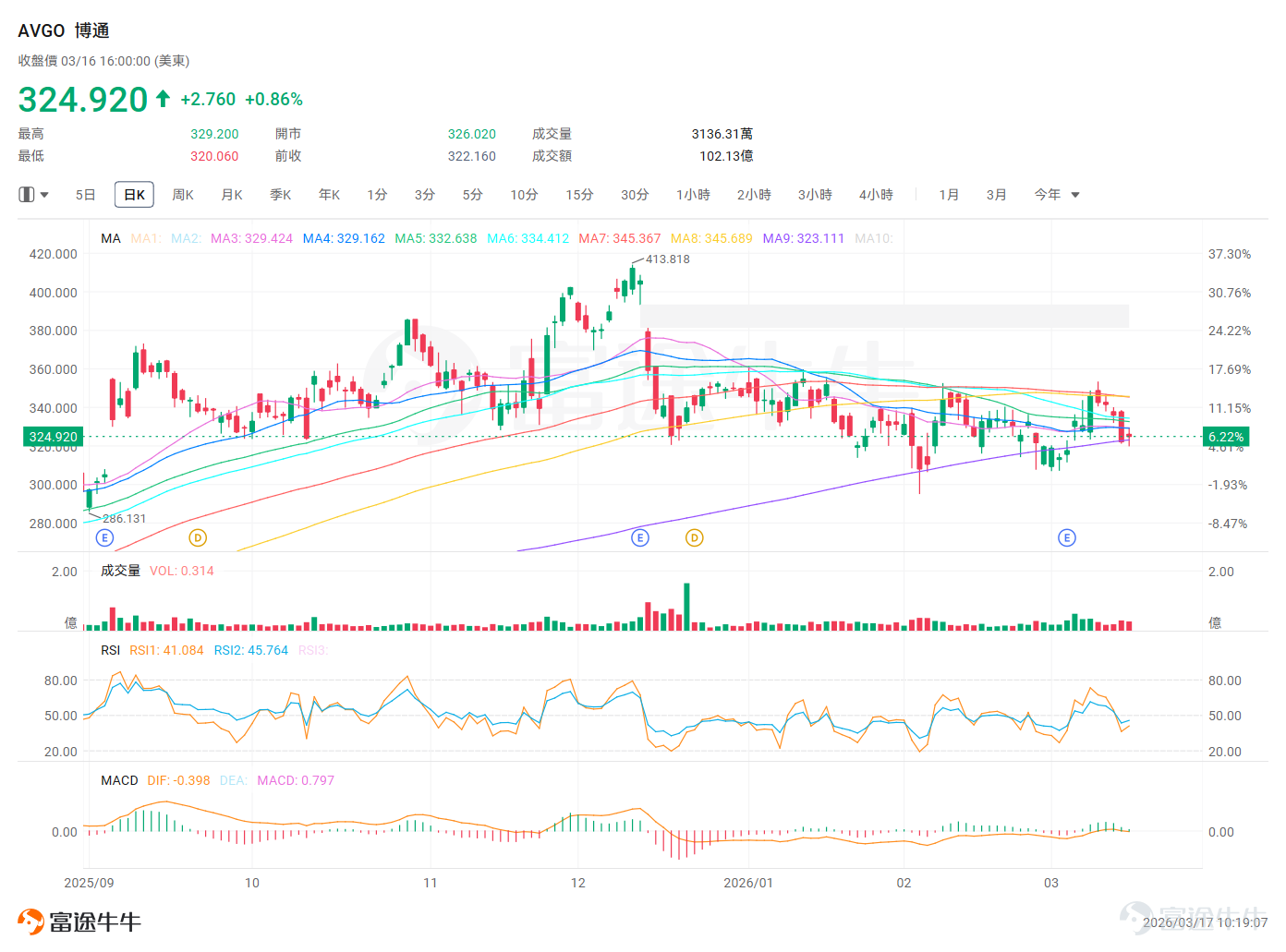Screen dimensions: 1286x952
Task: Click the +2.760 price change
Action: point(208,99)
